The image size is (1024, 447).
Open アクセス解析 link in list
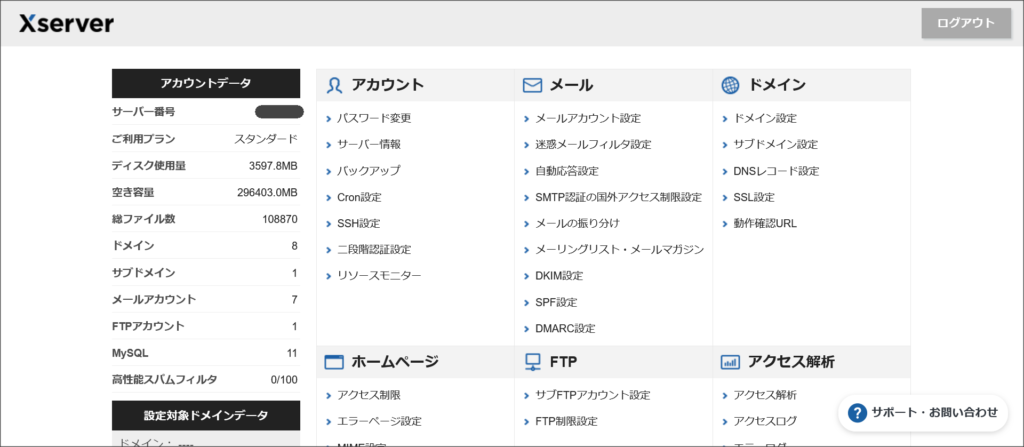[765, 395]
